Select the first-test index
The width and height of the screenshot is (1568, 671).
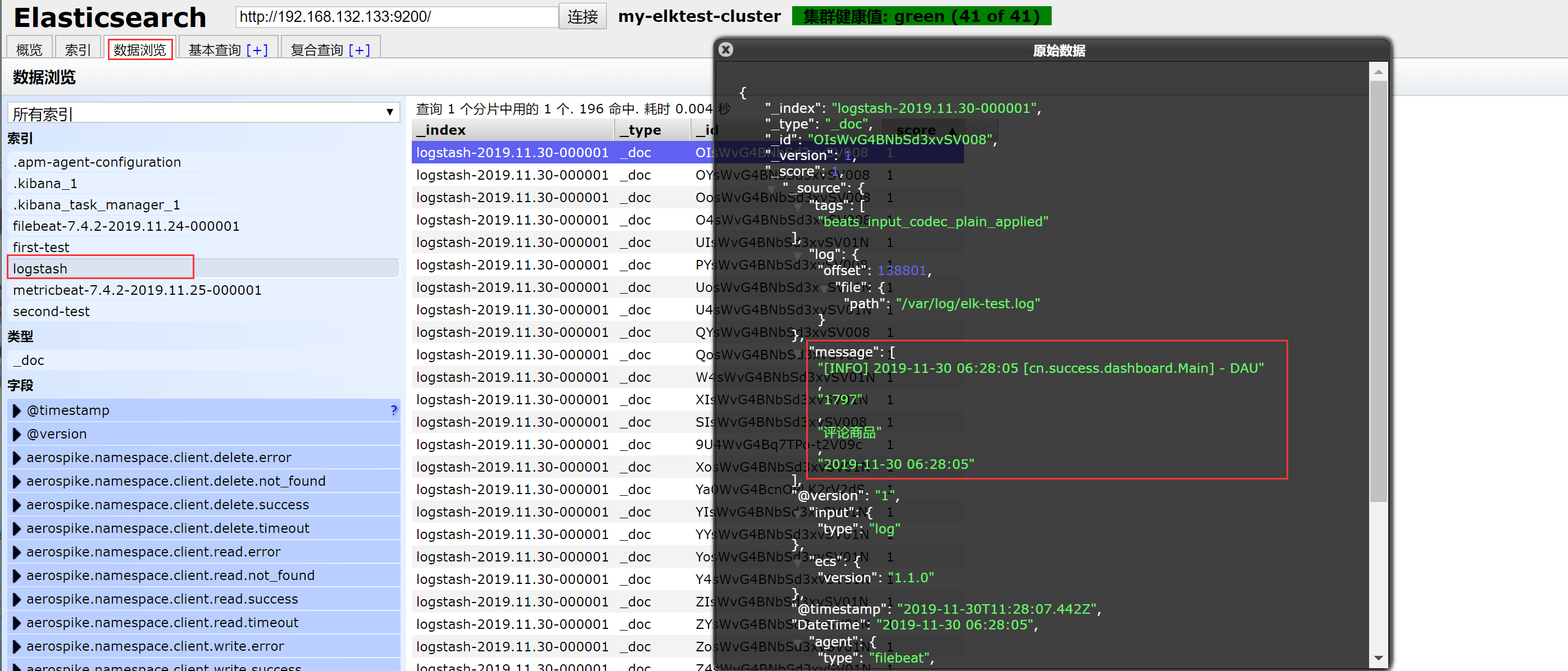[203, 248]
